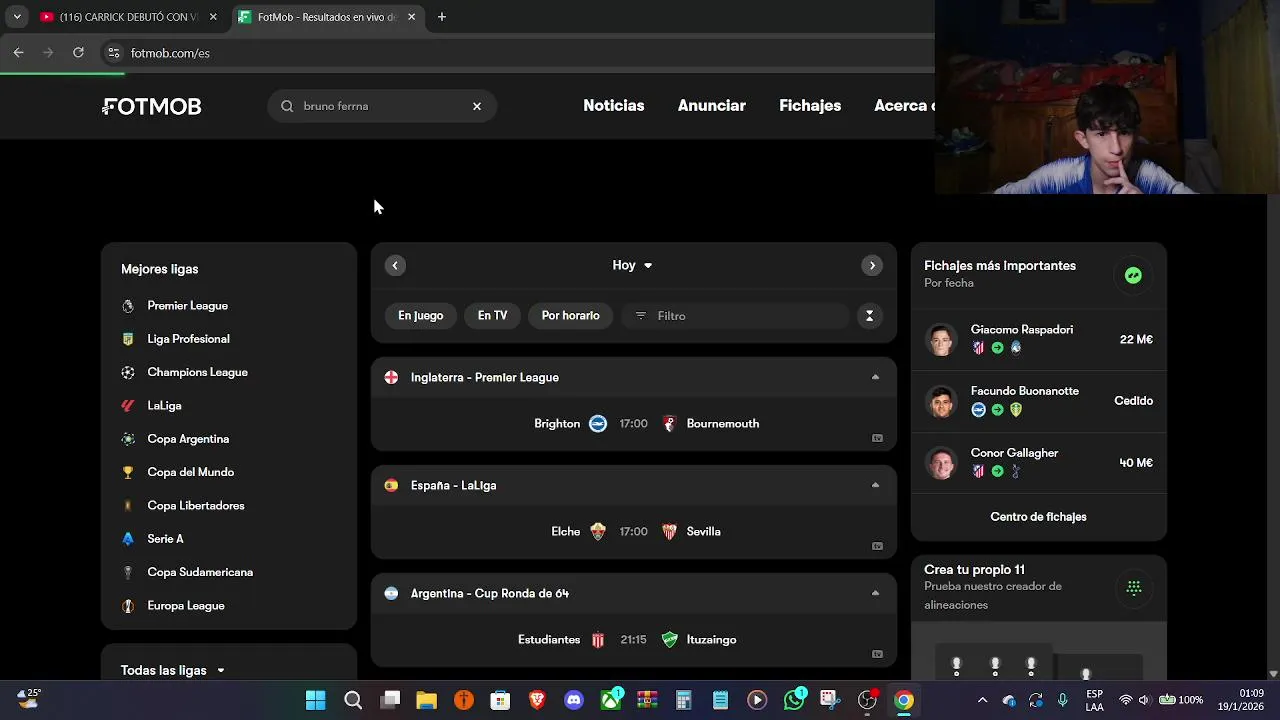Click the lineup builder grid icon
The width and height of the screenshot is (1280, 720).
(1133, 588)
